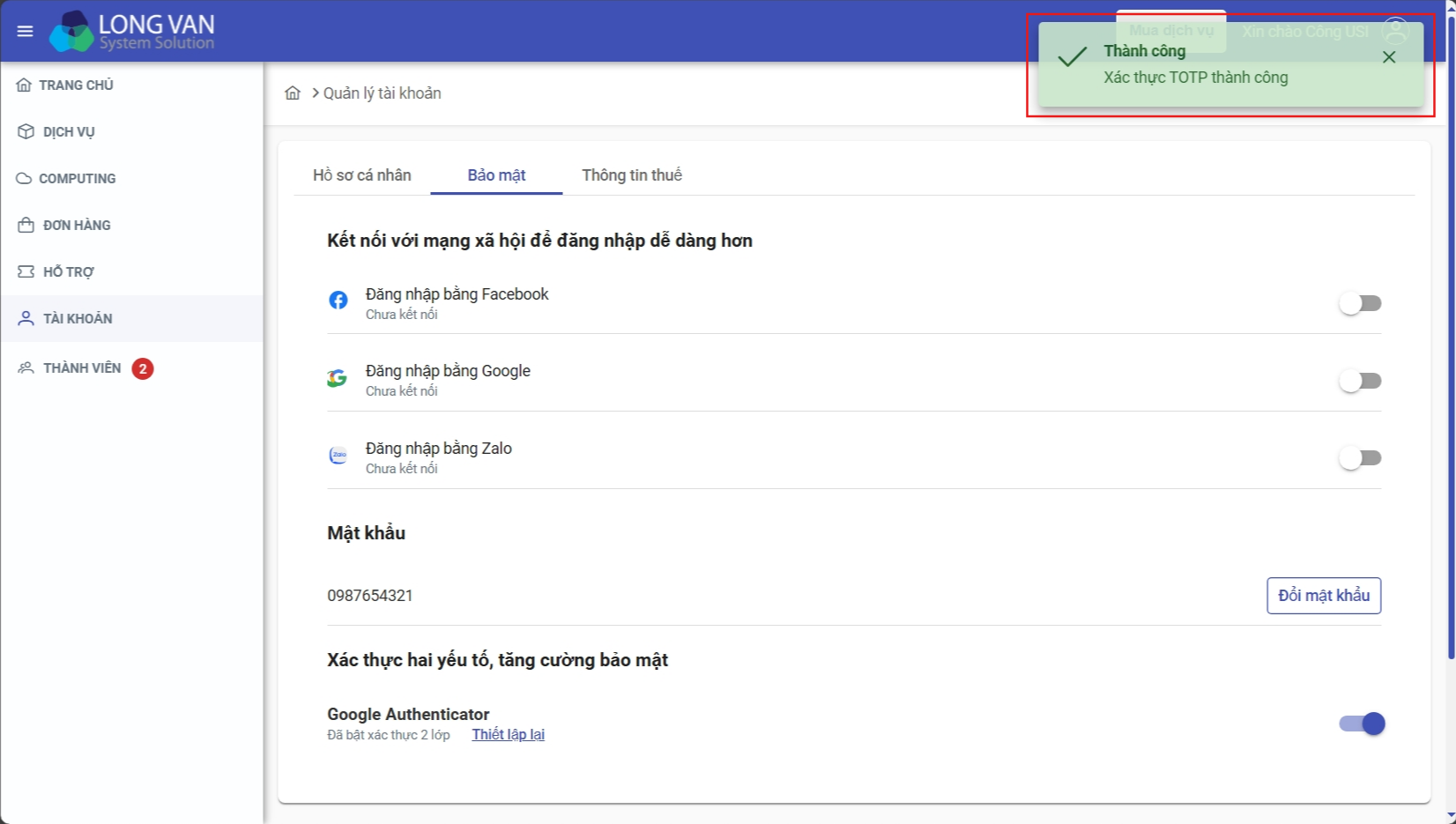Click the Thành viên group icon
The image size is (1456, 824).
coord(26,368)
